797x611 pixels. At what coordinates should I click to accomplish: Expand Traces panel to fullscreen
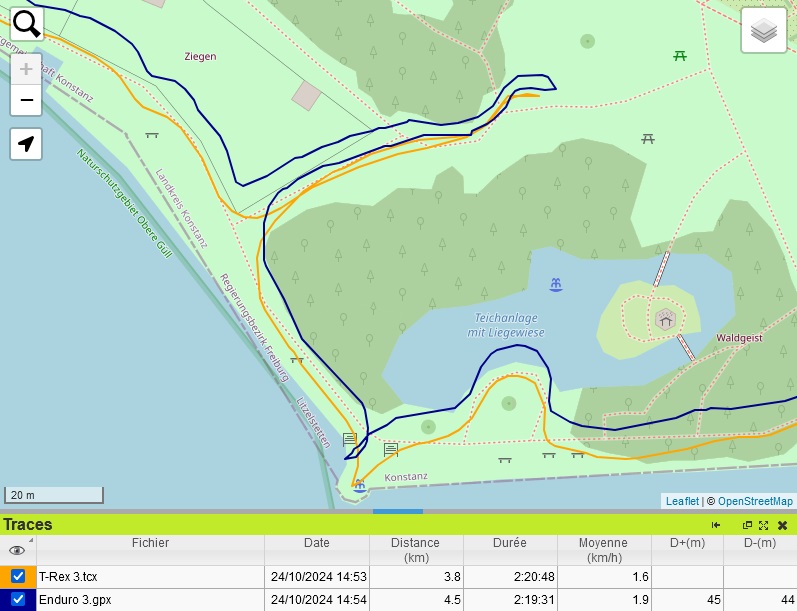pyautogui.click(x=763, y=525)
